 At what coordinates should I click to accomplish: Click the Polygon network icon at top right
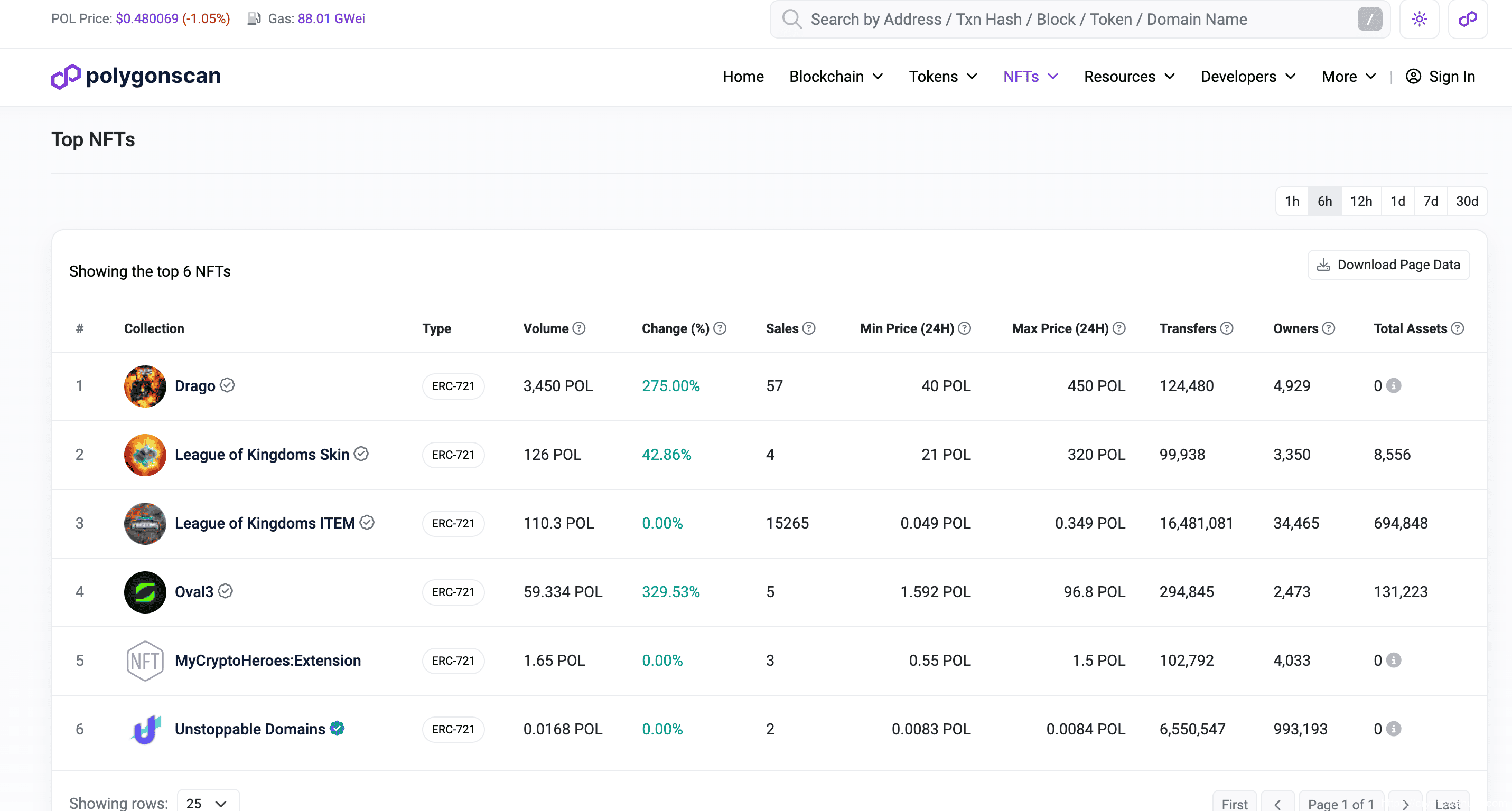point(1468,20)
